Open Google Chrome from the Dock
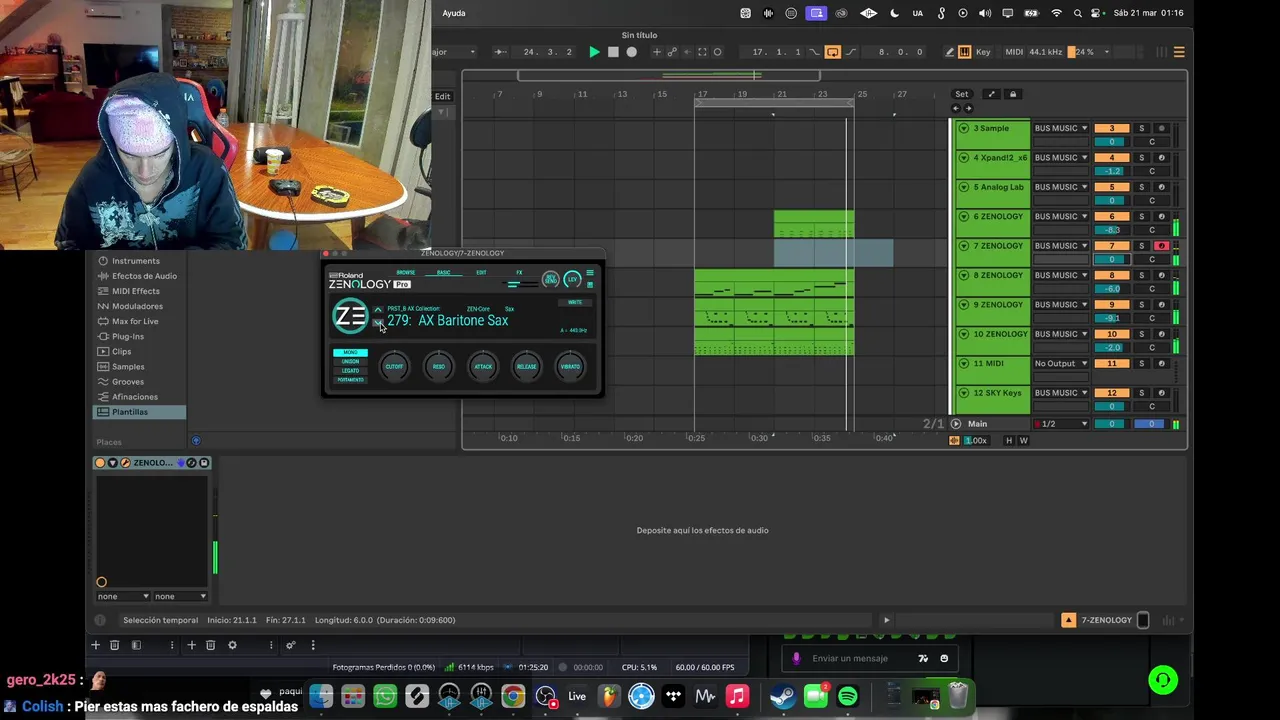 513,696
